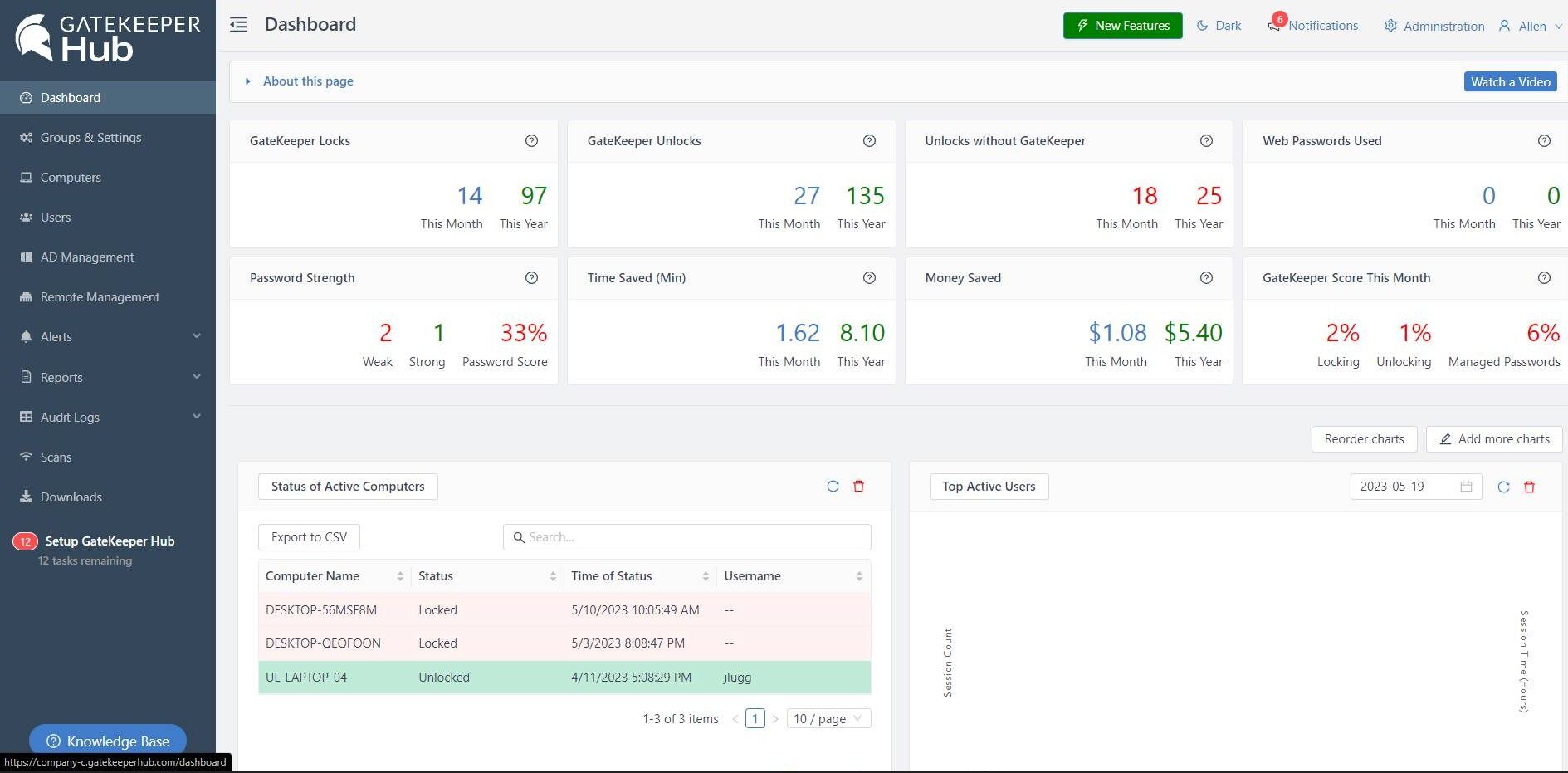The height and width of the screenshot is (773, 1568).
Task: Click the table search field
Action: click(x=686, y=536)
